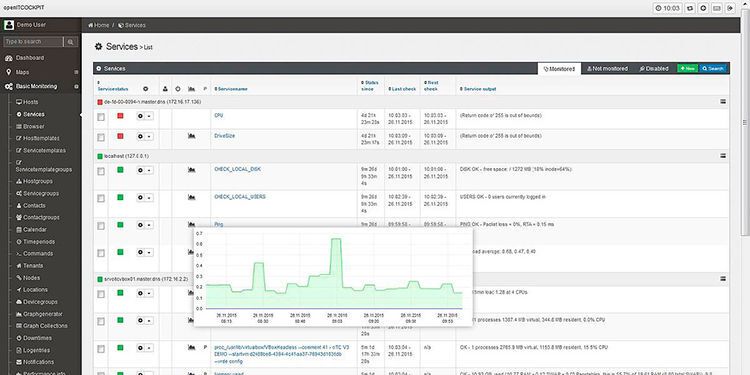Click the clock showing 10:03
The image size is (750, 375).
(x=667, y=8)
